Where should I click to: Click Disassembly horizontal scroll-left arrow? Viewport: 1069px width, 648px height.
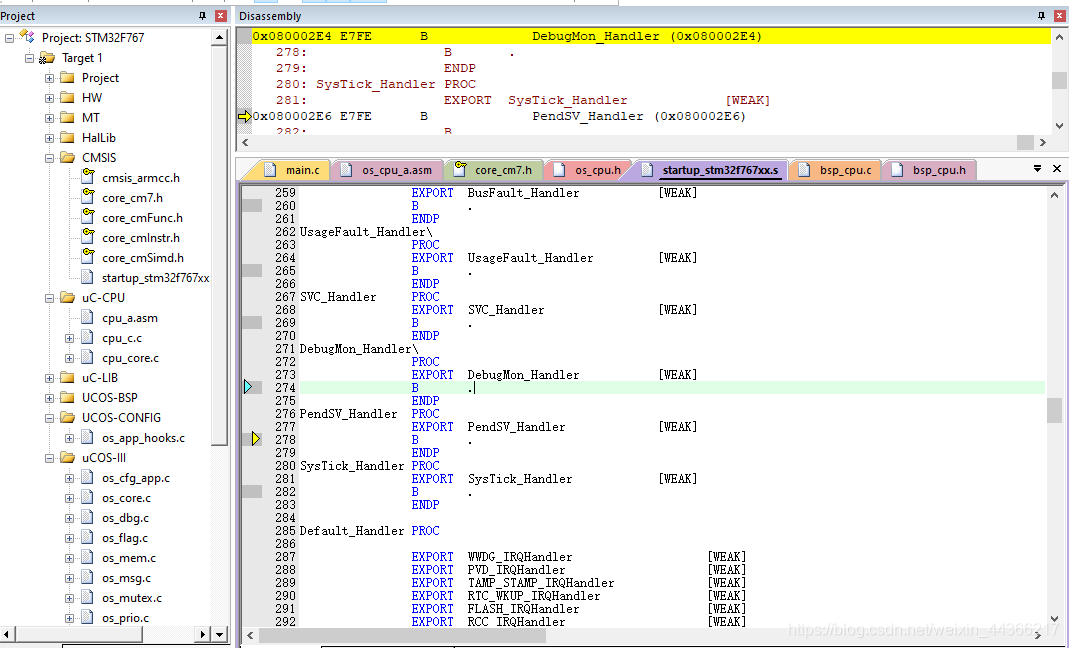[245, 142]
